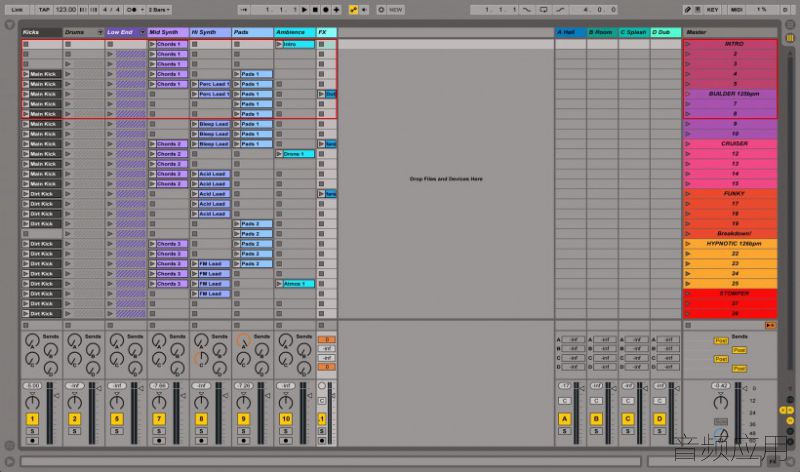800x472 pixels.
Task: Enable the KEY map mode button
Action: [712, 10]
